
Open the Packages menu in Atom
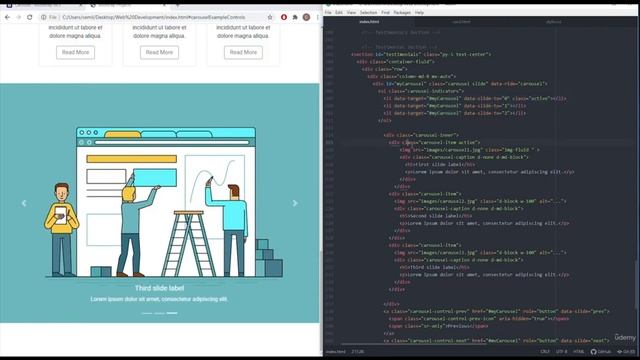(x=402, y=13)
